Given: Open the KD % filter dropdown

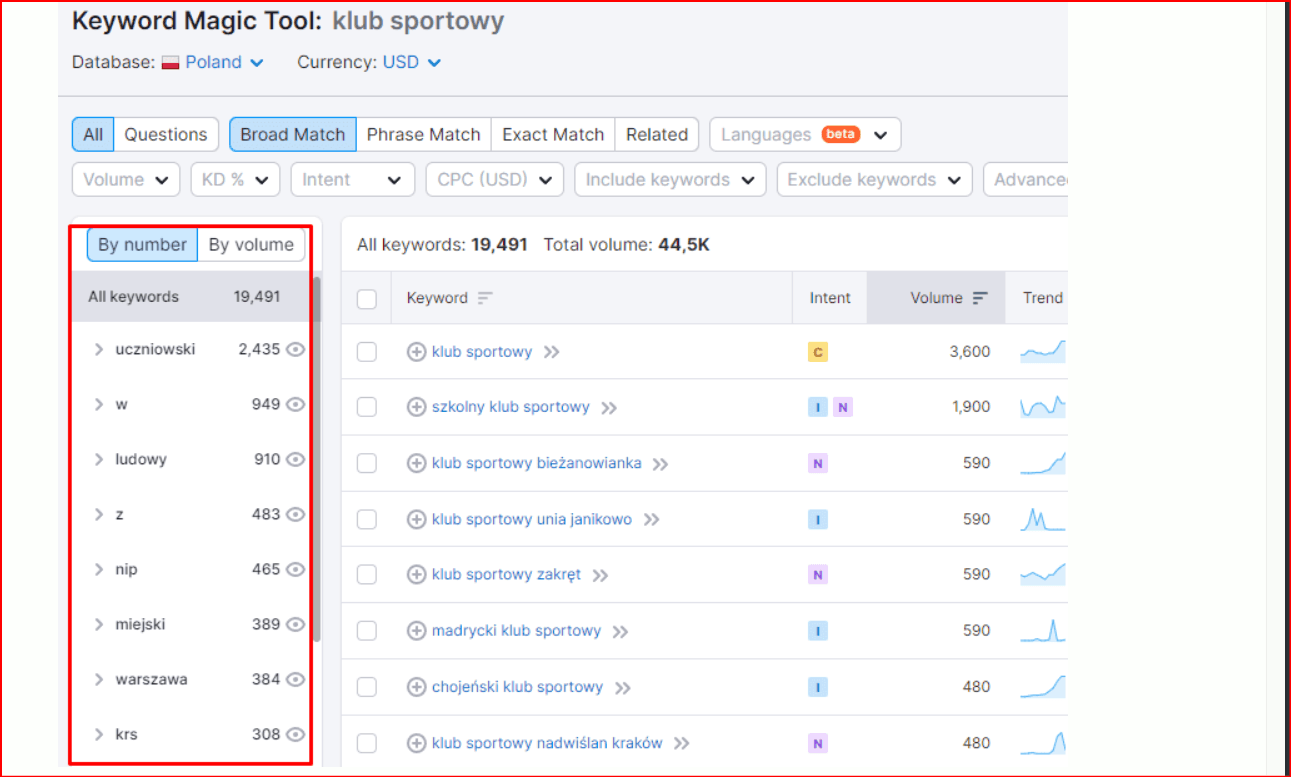Looking at the screenshot, I should pos(235,180).
